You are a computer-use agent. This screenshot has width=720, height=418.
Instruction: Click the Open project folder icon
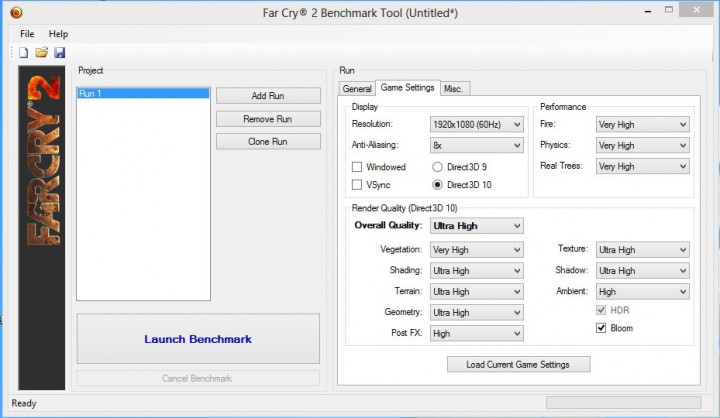click(42, 52)
